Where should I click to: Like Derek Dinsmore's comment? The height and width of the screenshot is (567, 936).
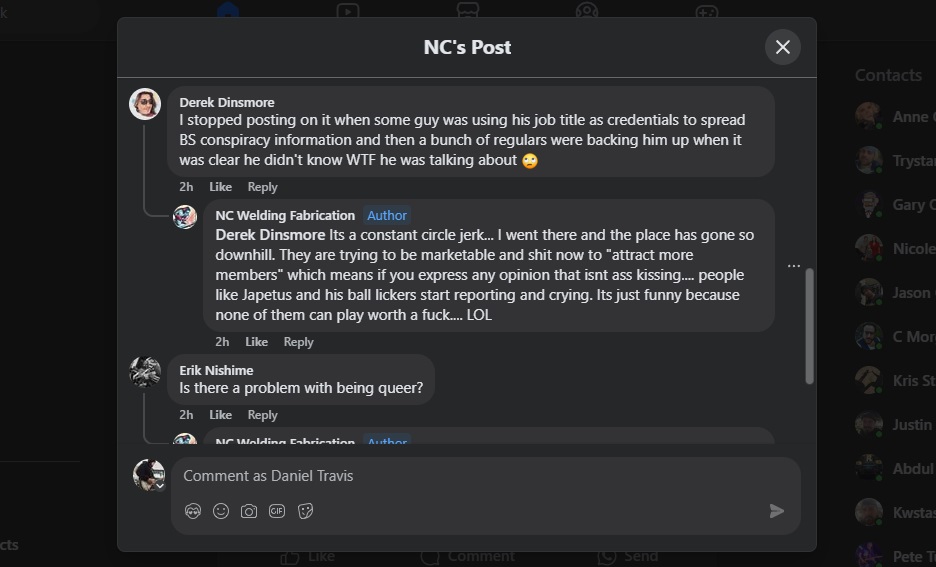[220, 187]
